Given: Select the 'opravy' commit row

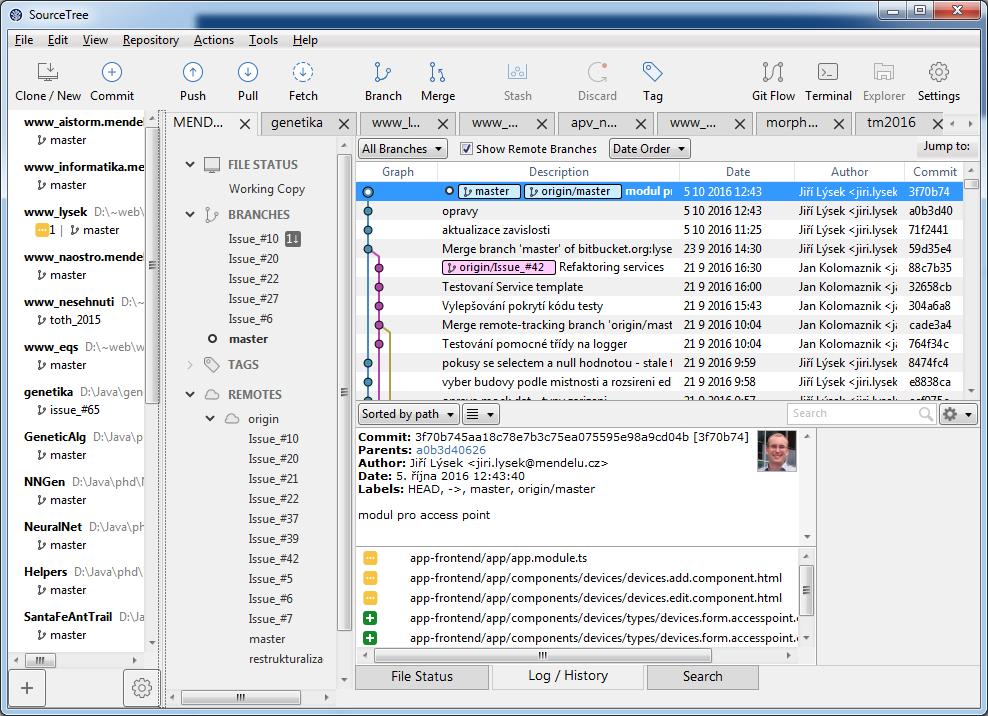Looking at the screenshot, I should 658,211.
